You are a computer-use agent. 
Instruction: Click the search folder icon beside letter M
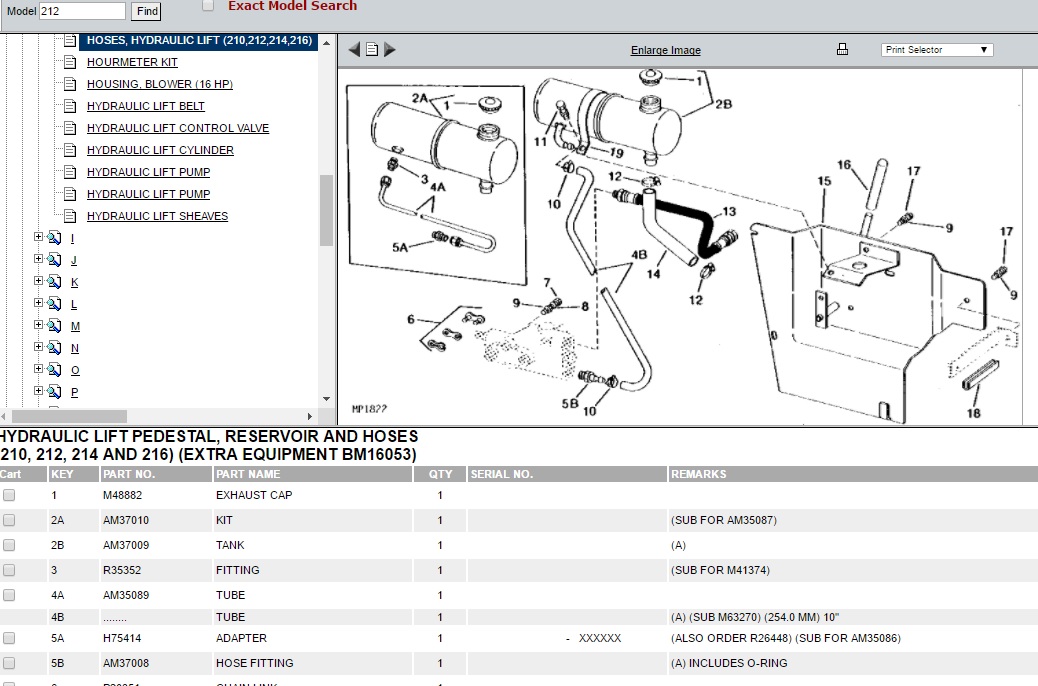pyautogui.click(x=54, y=326)
